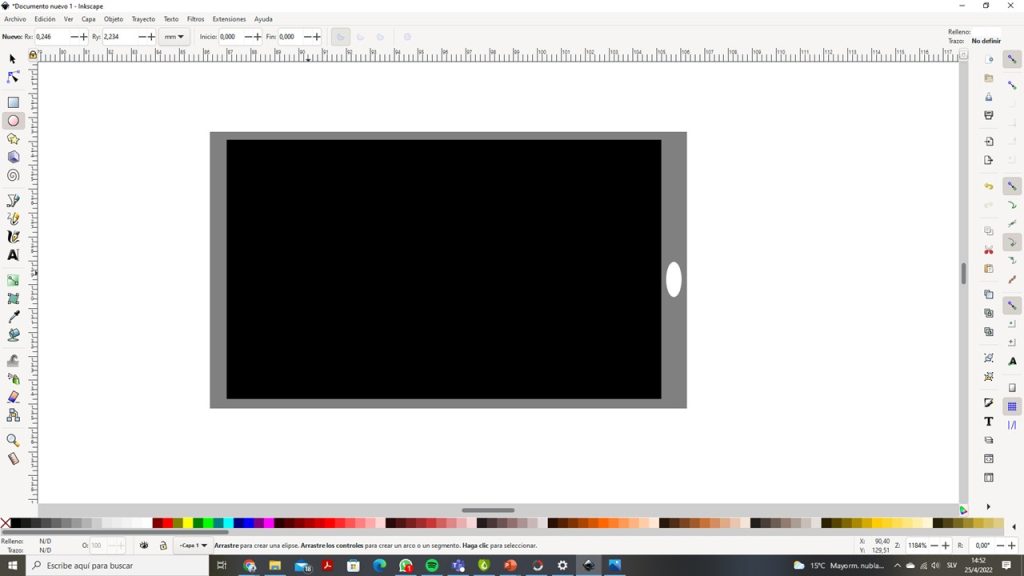Select the Selector arrow tool
This screenshot has width=1024, height=576.
12,59
